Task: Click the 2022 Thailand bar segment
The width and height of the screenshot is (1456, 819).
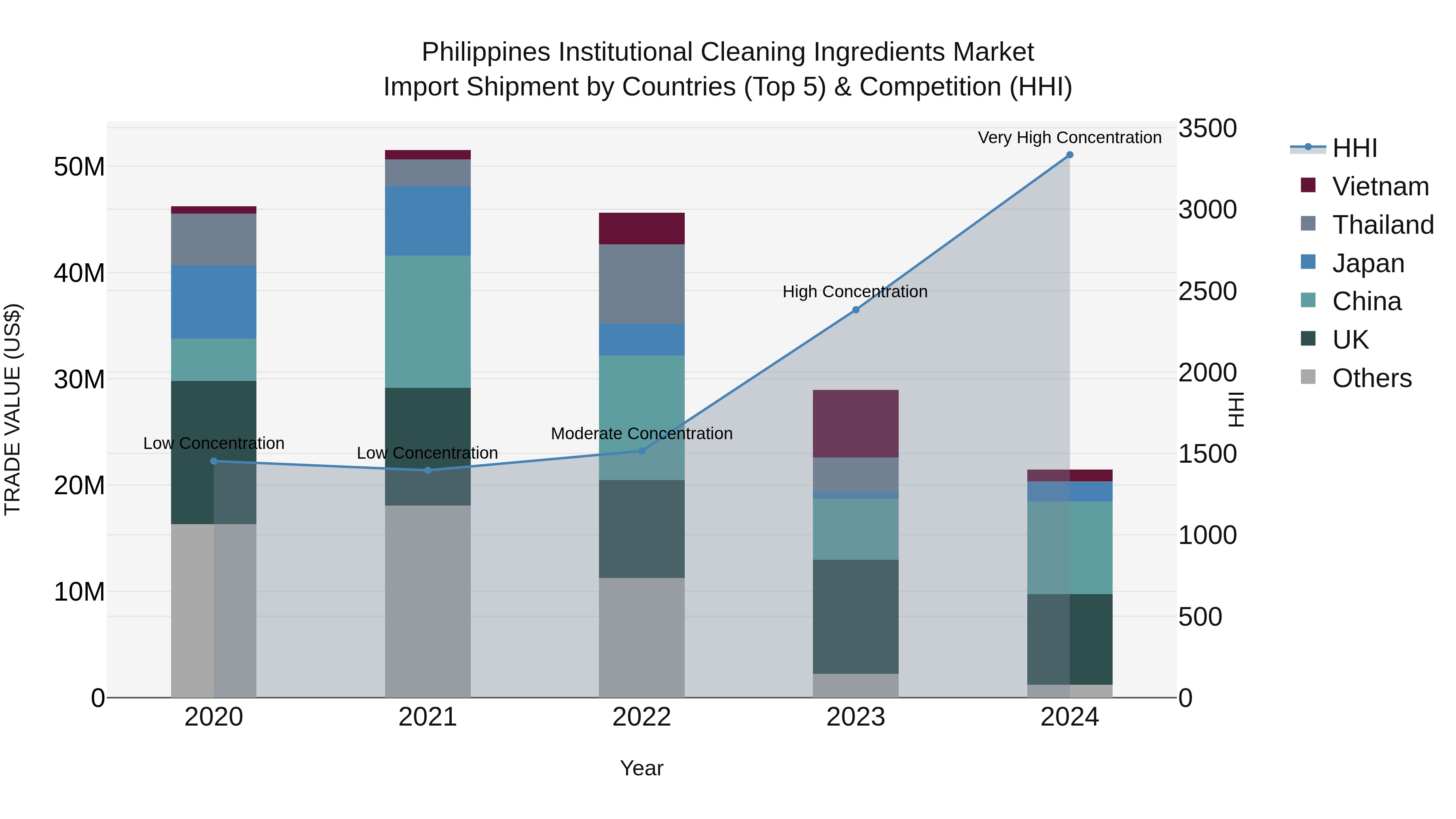Action: point(641,284)
